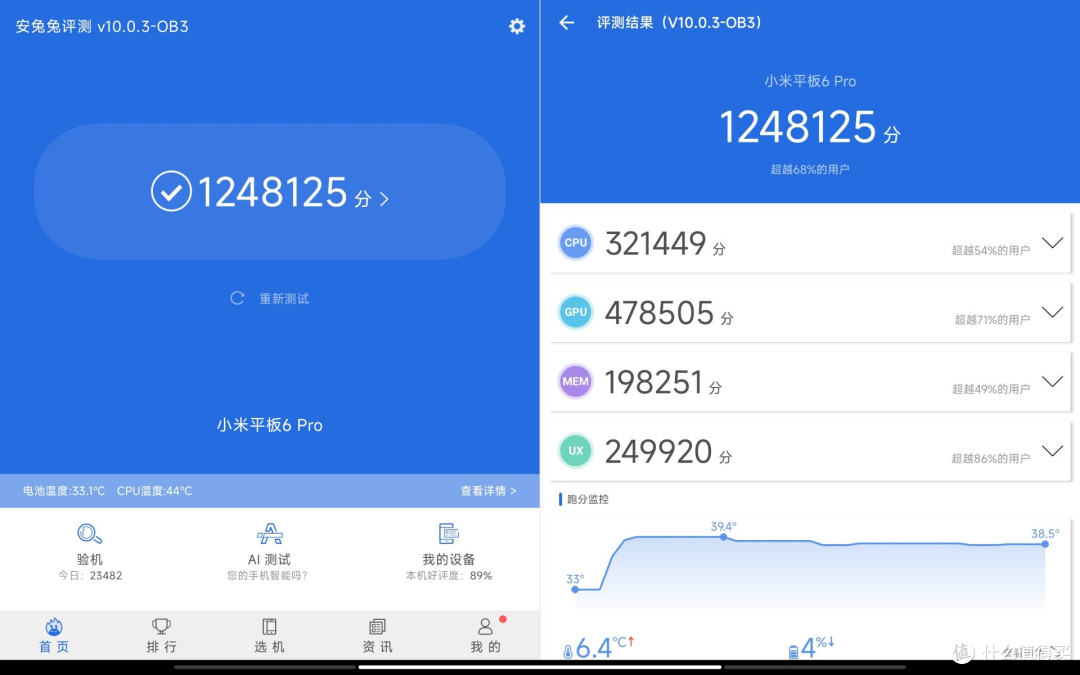Tap 超越54%的用户 text

[x=990, y=250]
